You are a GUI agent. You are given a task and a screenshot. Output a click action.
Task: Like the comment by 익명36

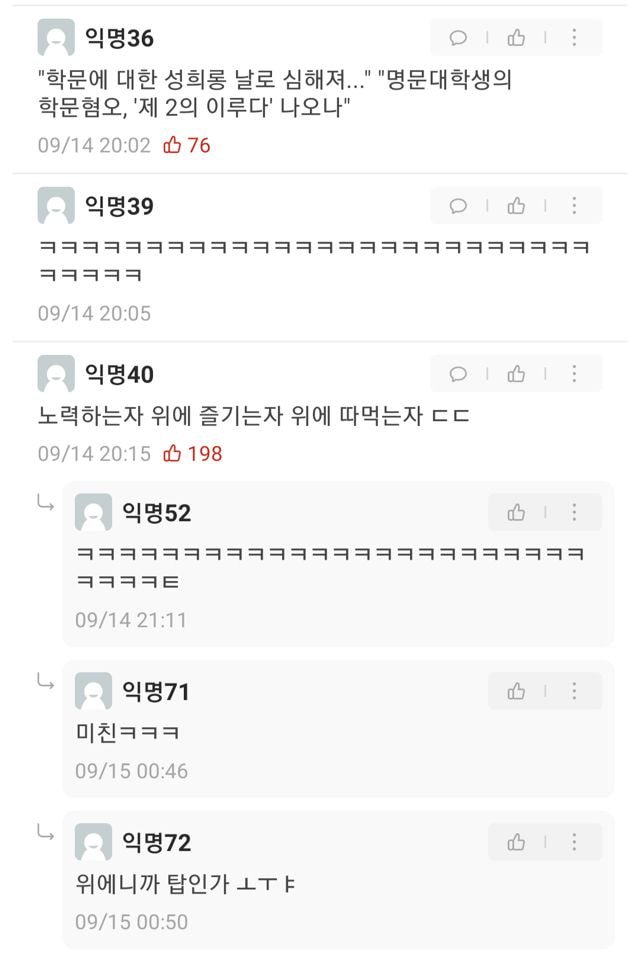pos(516,38)
